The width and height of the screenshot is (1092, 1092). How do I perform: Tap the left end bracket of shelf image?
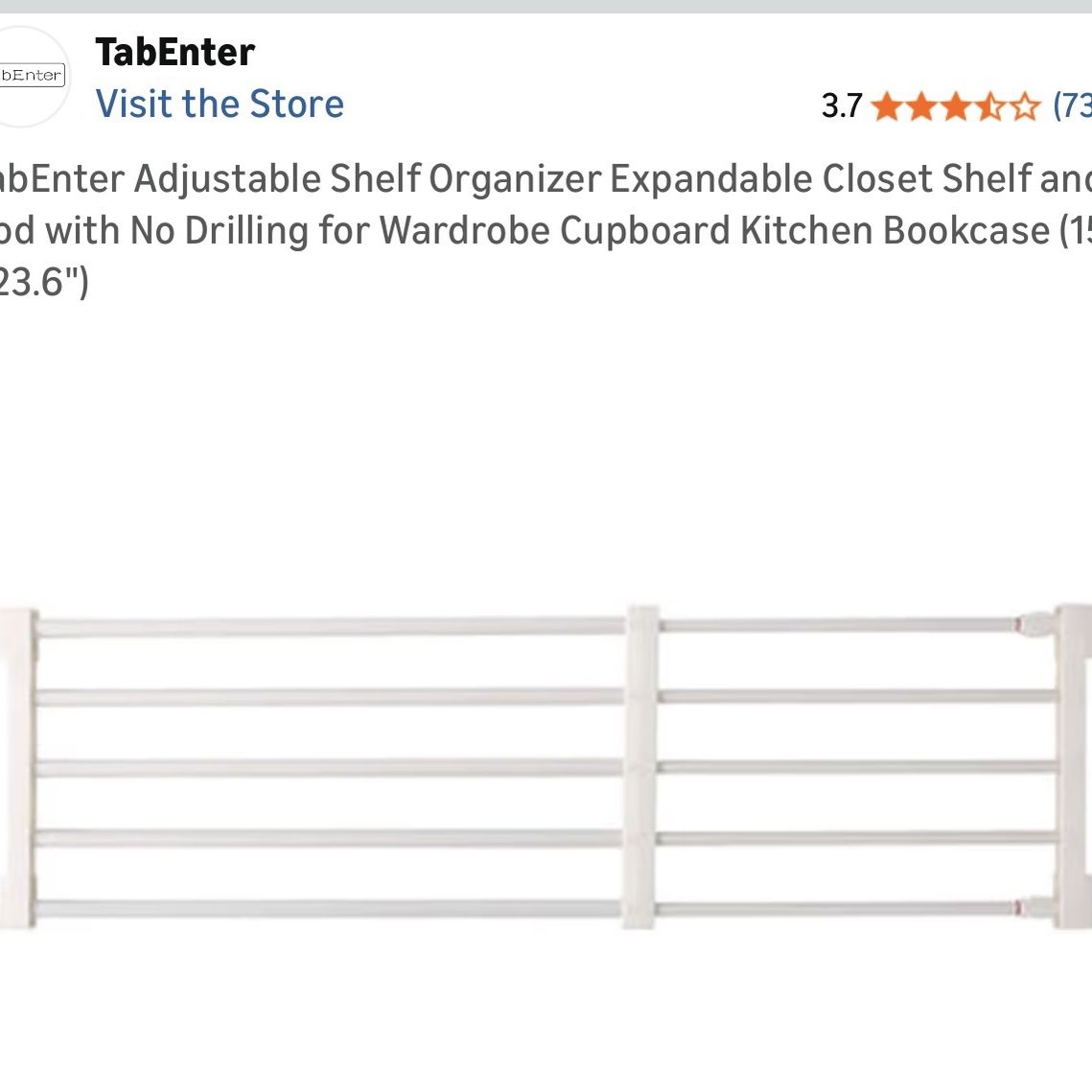(x=17, y=769)
